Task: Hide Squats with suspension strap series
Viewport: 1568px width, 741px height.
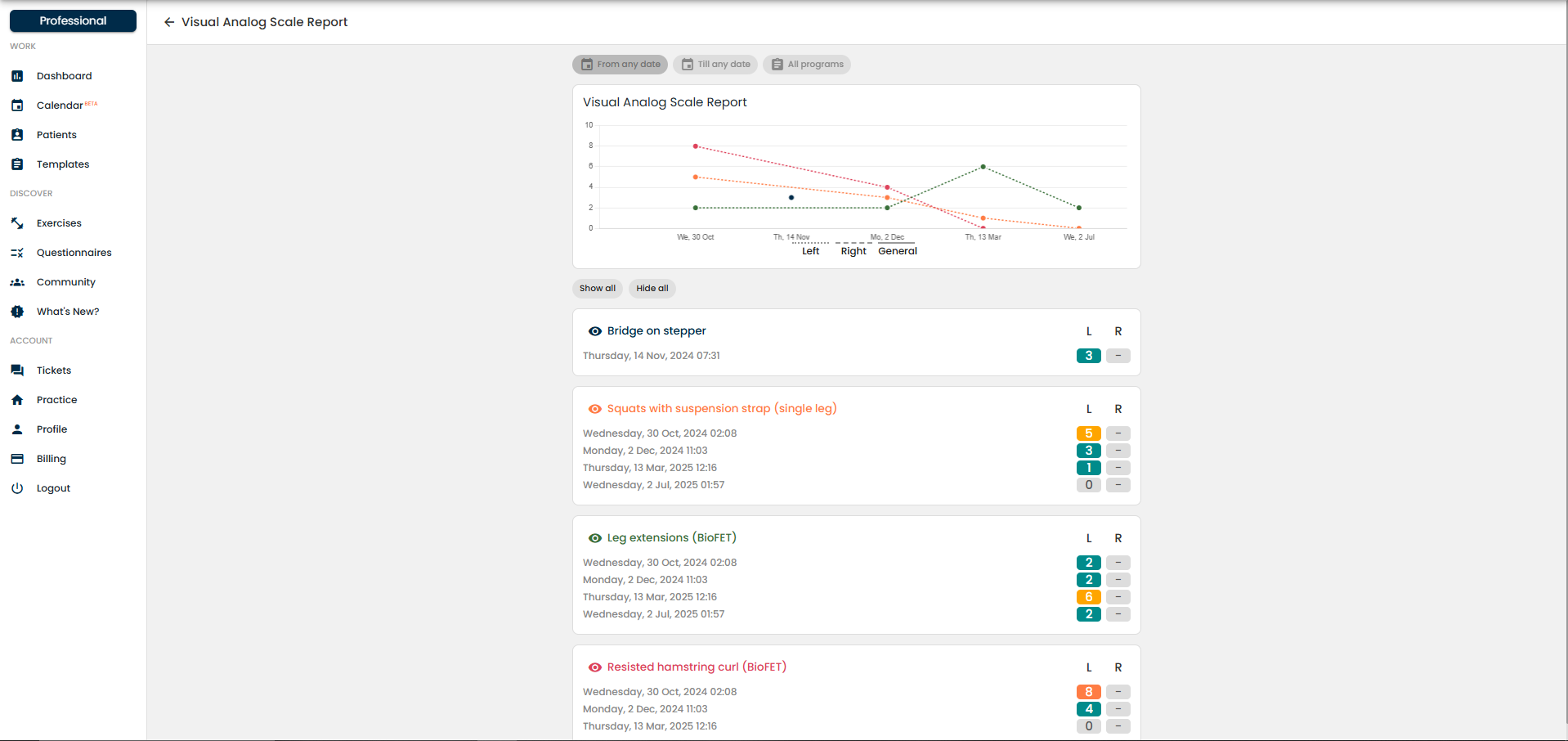Action: tap(595, 409)
